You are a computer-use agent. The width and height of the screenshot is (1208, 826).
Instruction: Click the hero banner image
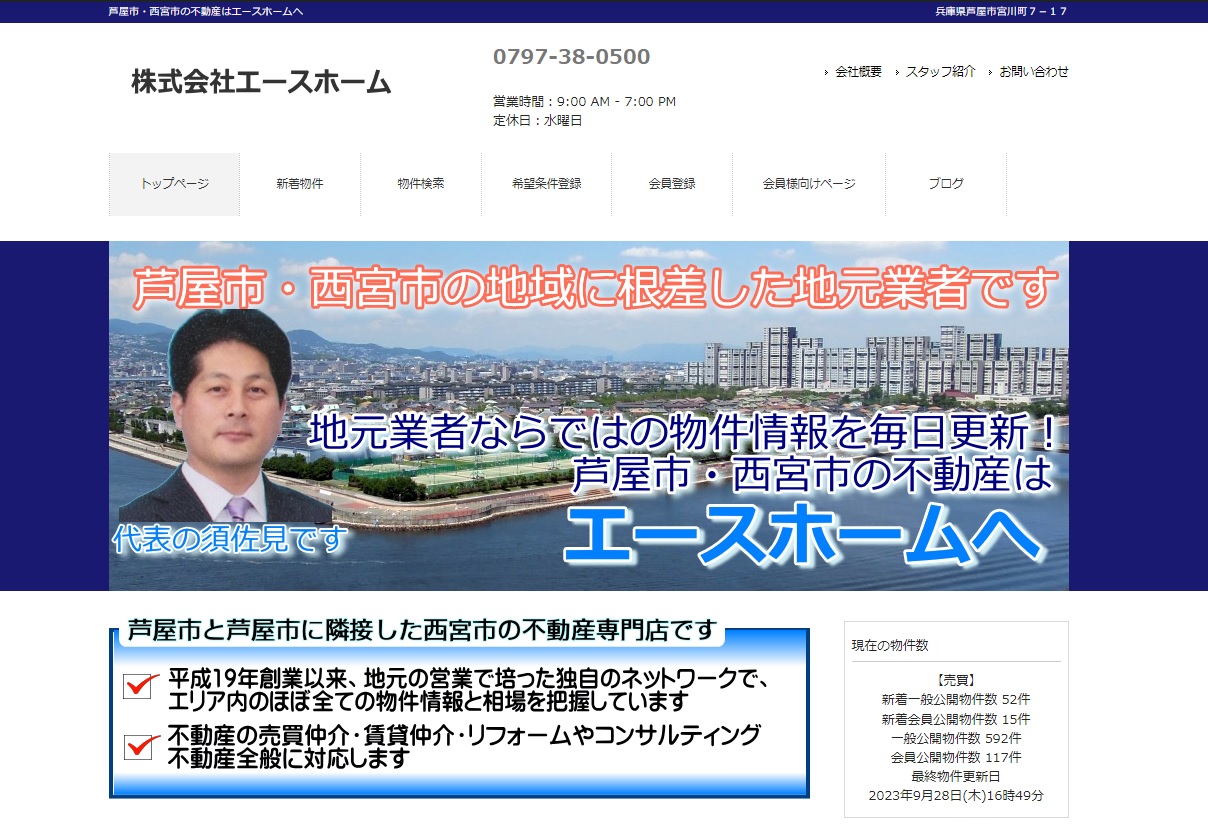(589, 416)
